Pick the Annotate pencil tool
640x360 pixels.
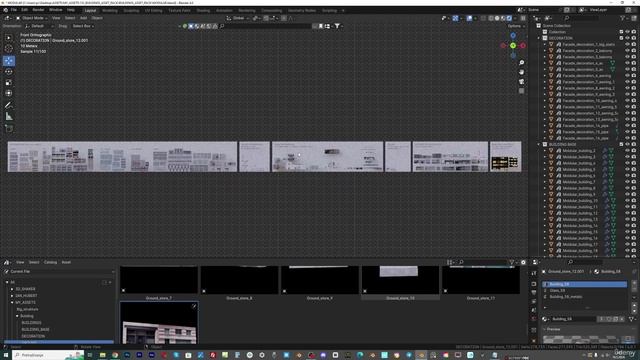click(x=9, y=105)
